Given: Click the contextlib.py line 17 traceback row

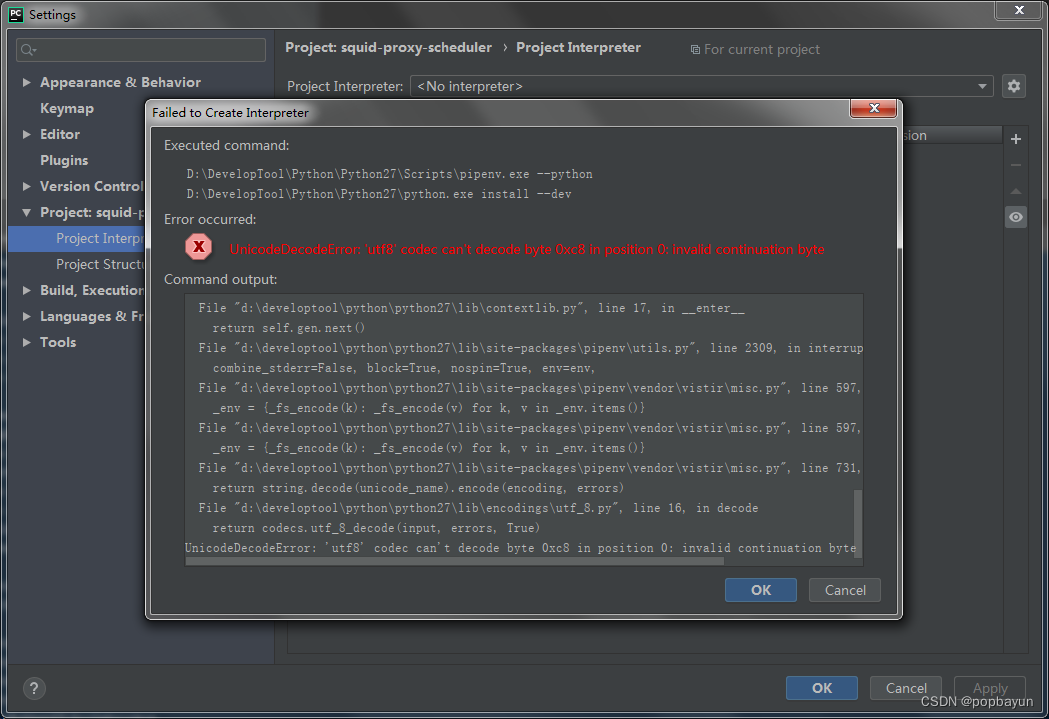Looking at the screenshot, I should [471, 308].
